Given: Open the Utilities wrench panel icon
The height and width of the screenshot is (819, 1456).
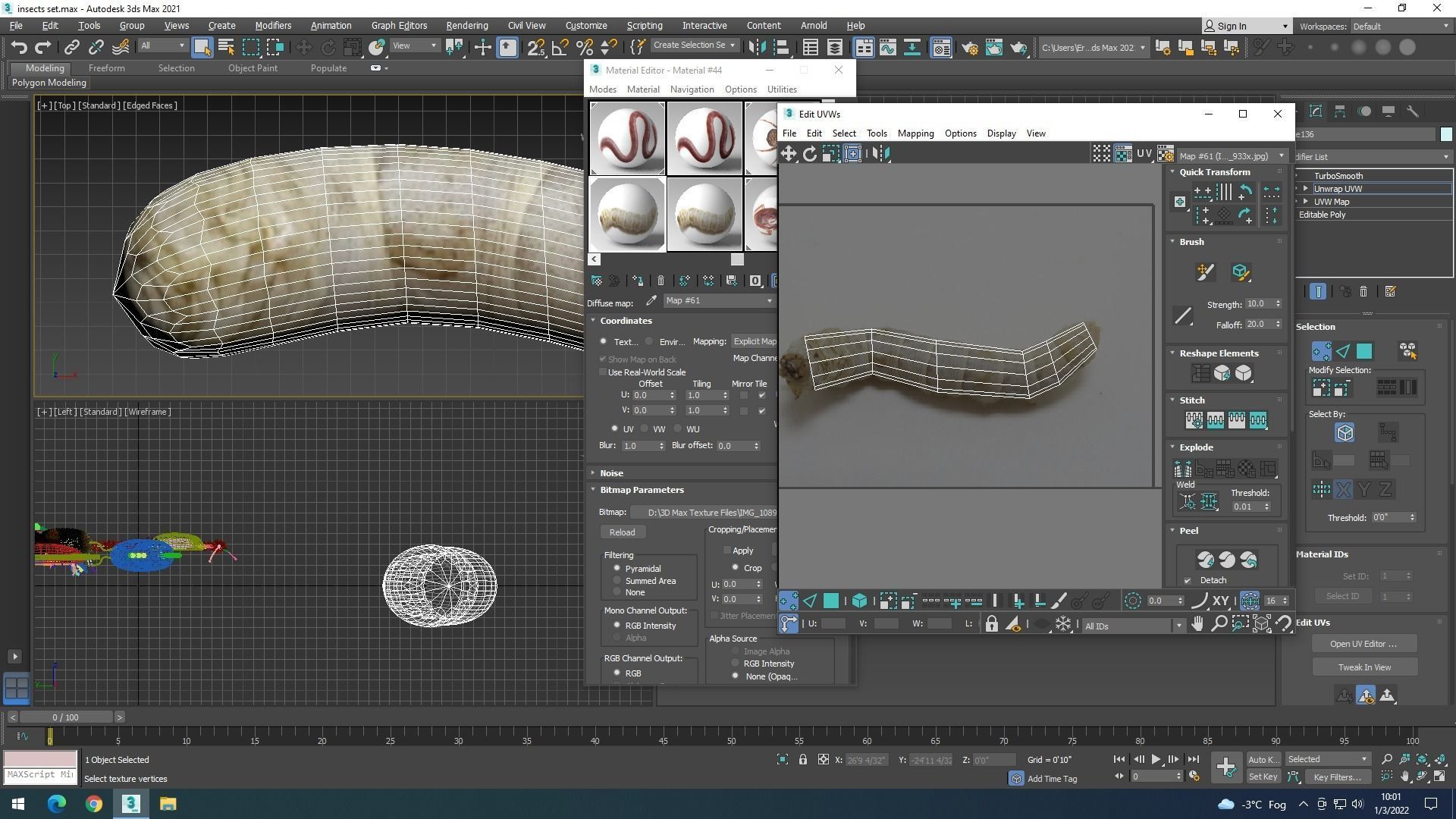Looking at the screenshot, I should coord(1412,111).
